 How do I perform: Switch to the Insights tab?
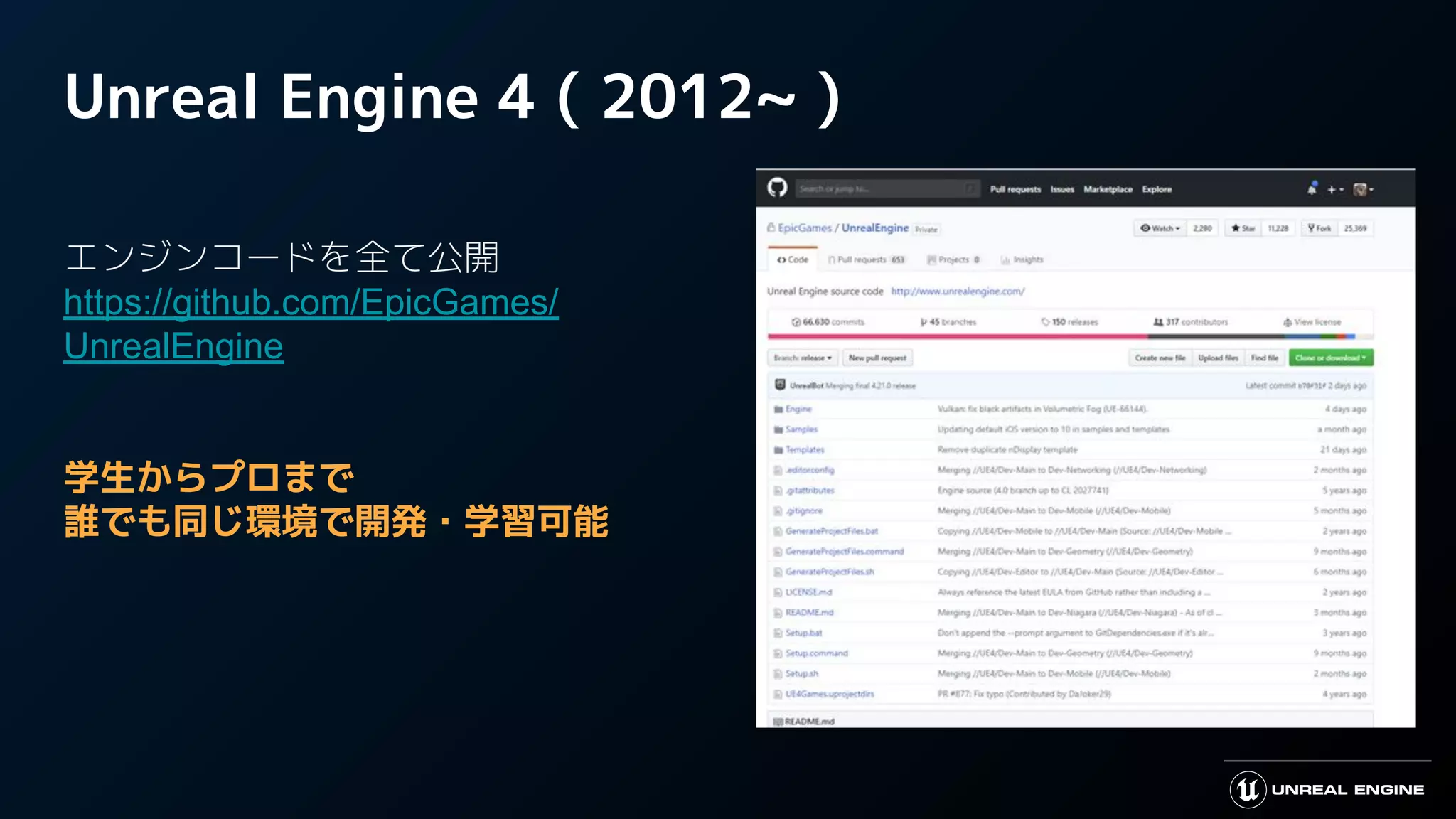1022,259
